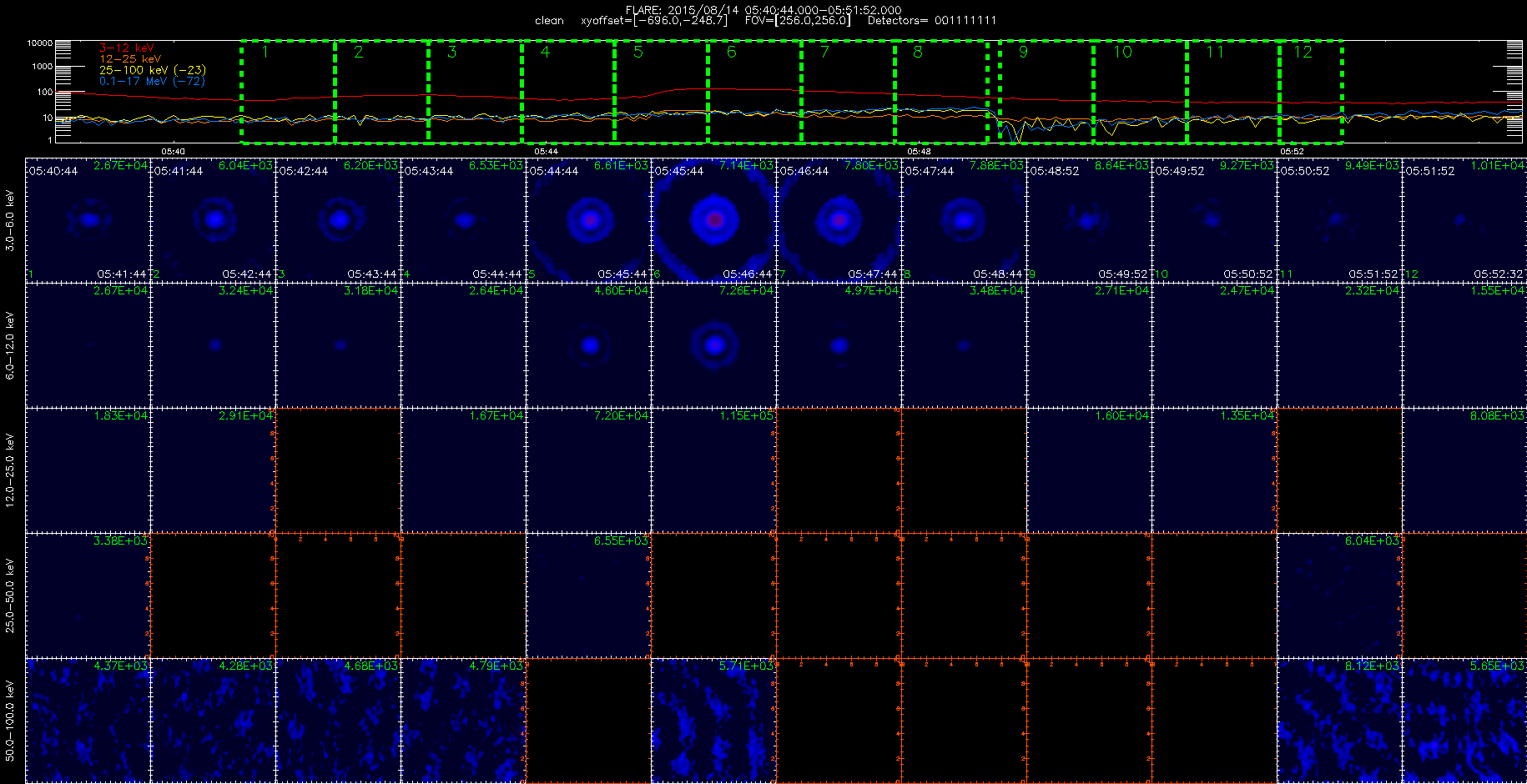The image size is (1527, 784).
Task: Click the xyoffset=[-696.0,-248.7] label
Action: click(653, 21)
